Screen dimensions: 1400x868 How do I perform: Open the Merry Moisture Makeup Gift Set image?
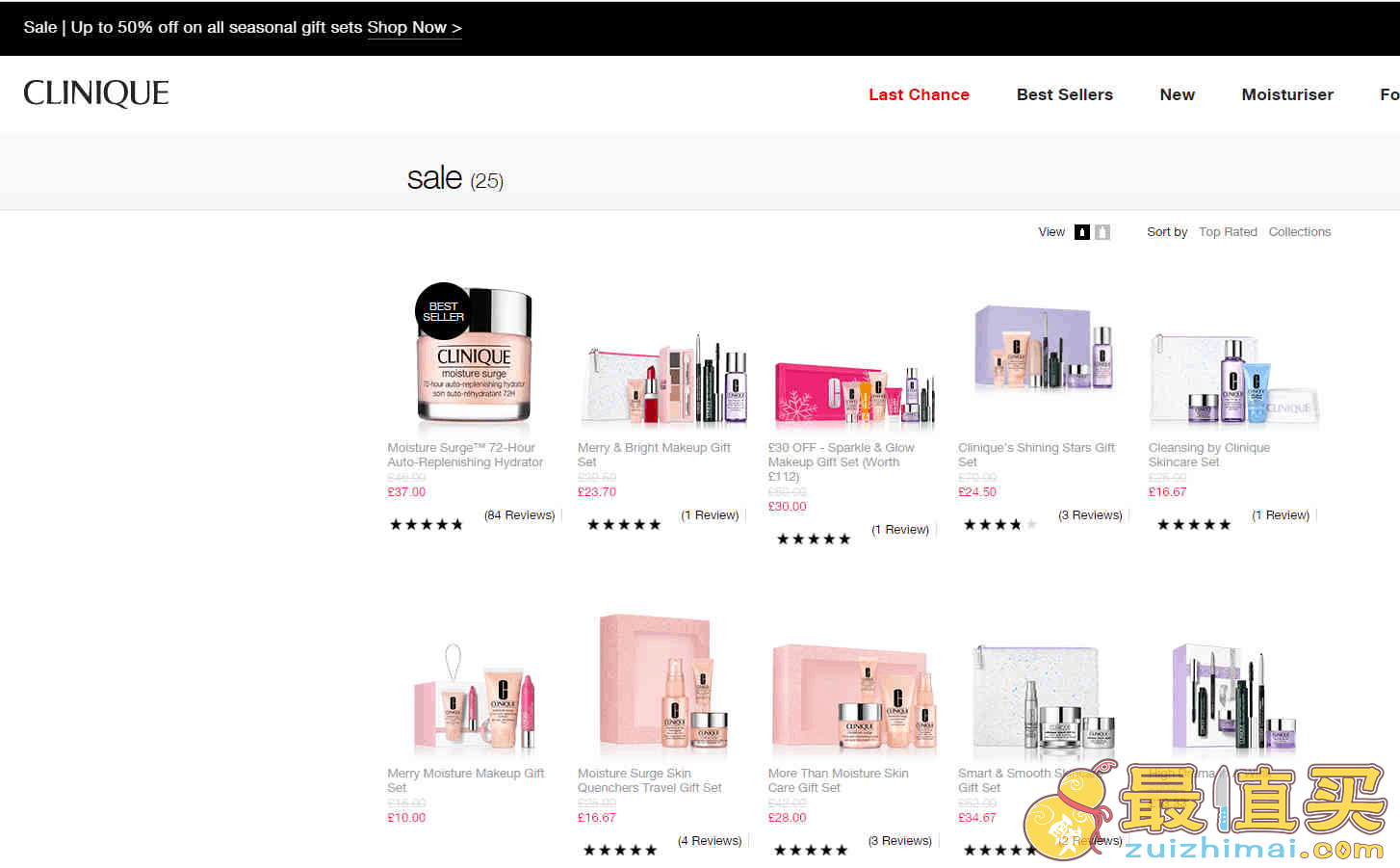(x=474, y=698)
